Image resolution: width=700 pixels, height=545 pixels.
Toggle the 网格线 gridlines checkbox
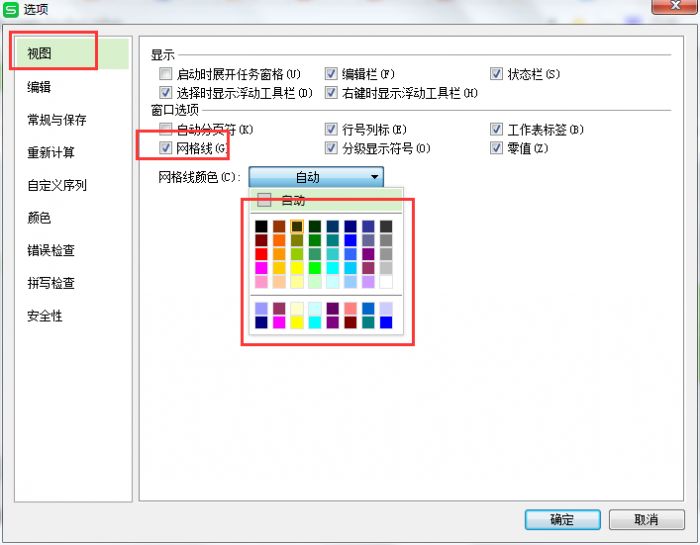(166, 148)
